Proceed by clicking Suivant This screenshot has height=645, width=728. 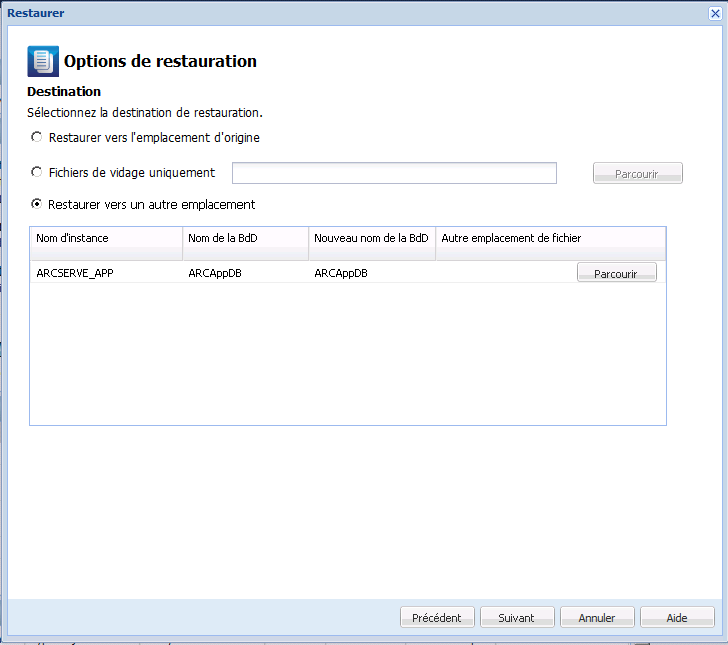tap(517, 617)
